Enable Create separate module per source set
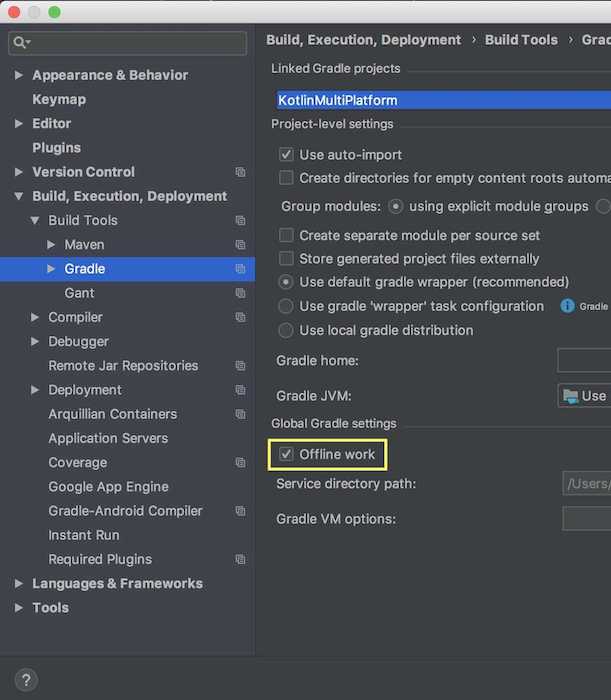 tap(286, 235)
